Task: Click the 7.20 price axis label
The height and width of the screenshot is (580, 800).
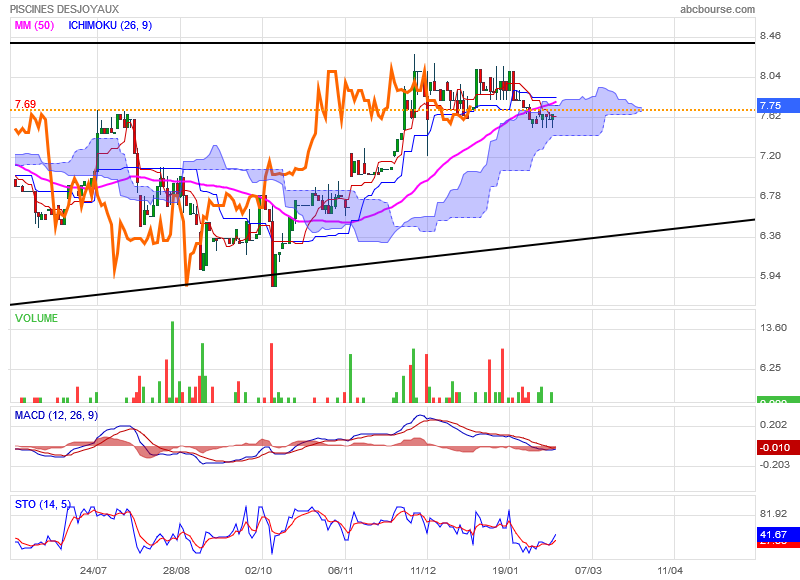Action: click(770, 156)
